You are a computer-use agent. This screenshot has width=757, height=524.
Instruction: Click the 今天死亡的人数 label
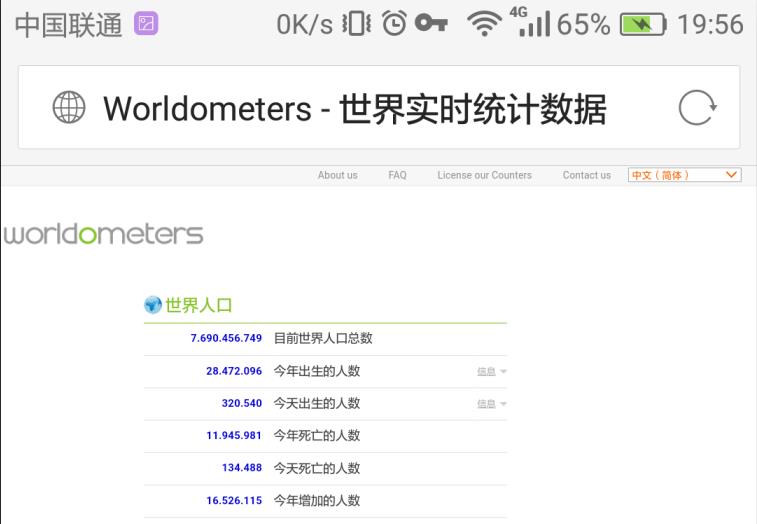tap(317, 468)
